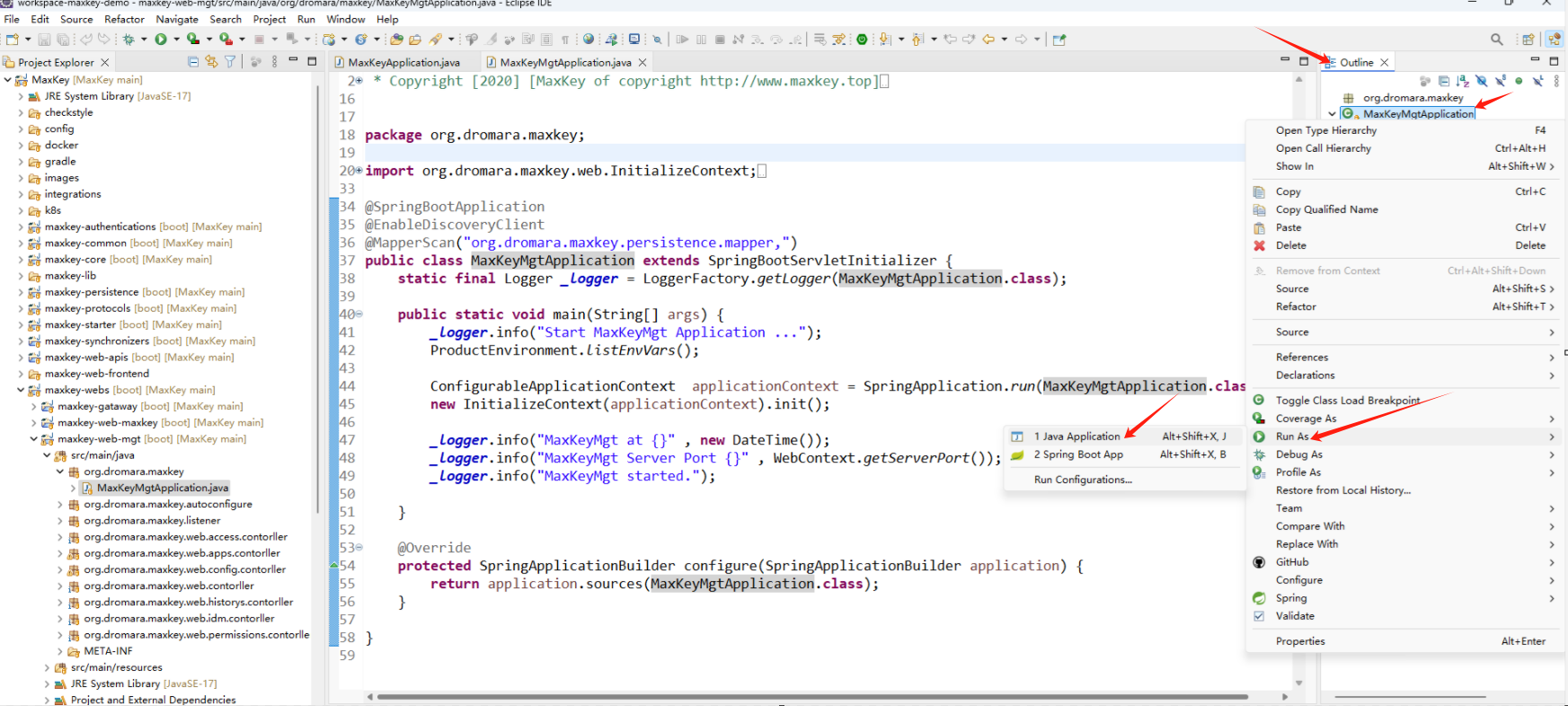
Task: Click the green Run toolbar button
Action: [160, 40]
